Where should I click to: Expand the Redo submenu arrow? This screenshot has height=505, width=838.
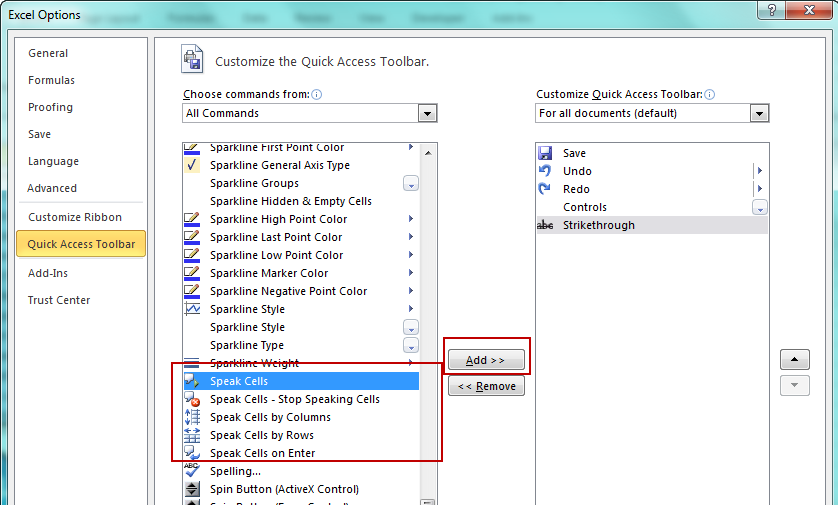pyautogui.click(x=759, y=189)
